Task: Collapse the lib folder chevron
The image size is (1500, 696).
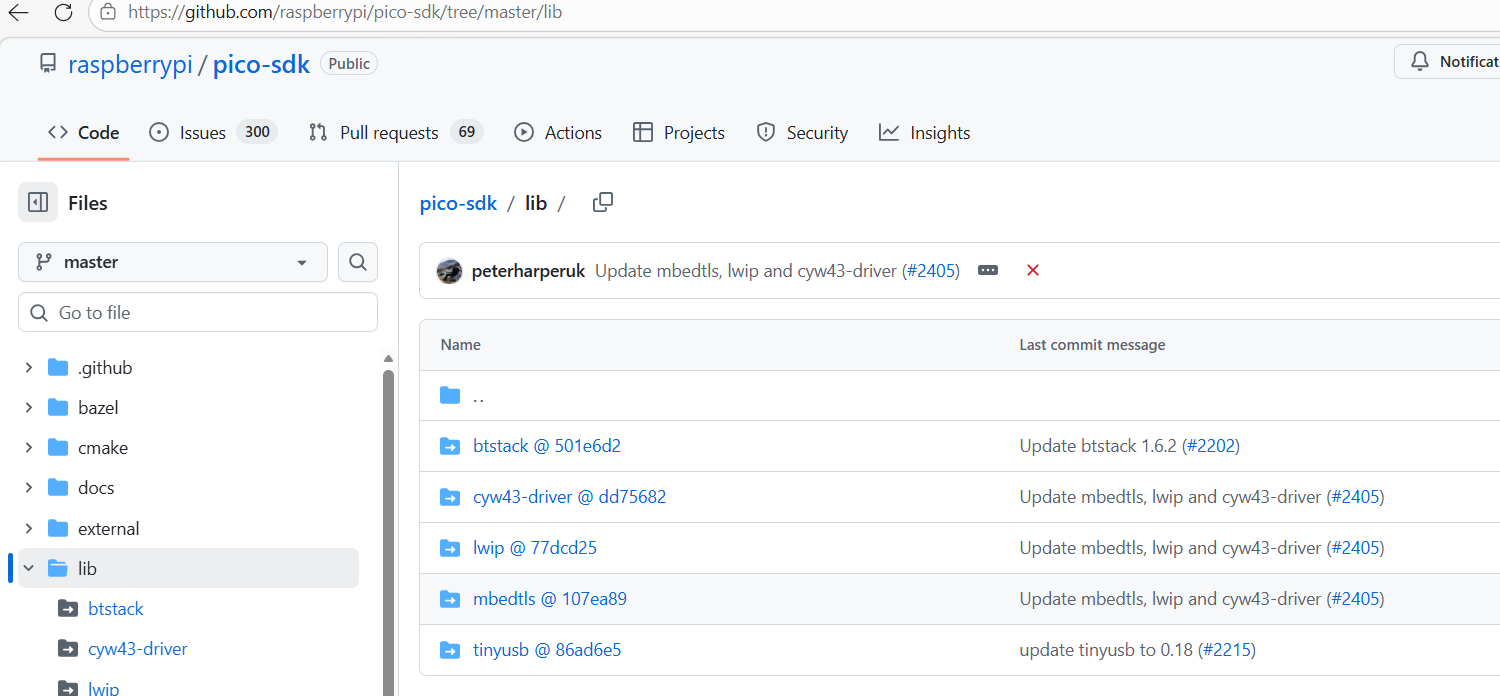Action: [29, 568]
